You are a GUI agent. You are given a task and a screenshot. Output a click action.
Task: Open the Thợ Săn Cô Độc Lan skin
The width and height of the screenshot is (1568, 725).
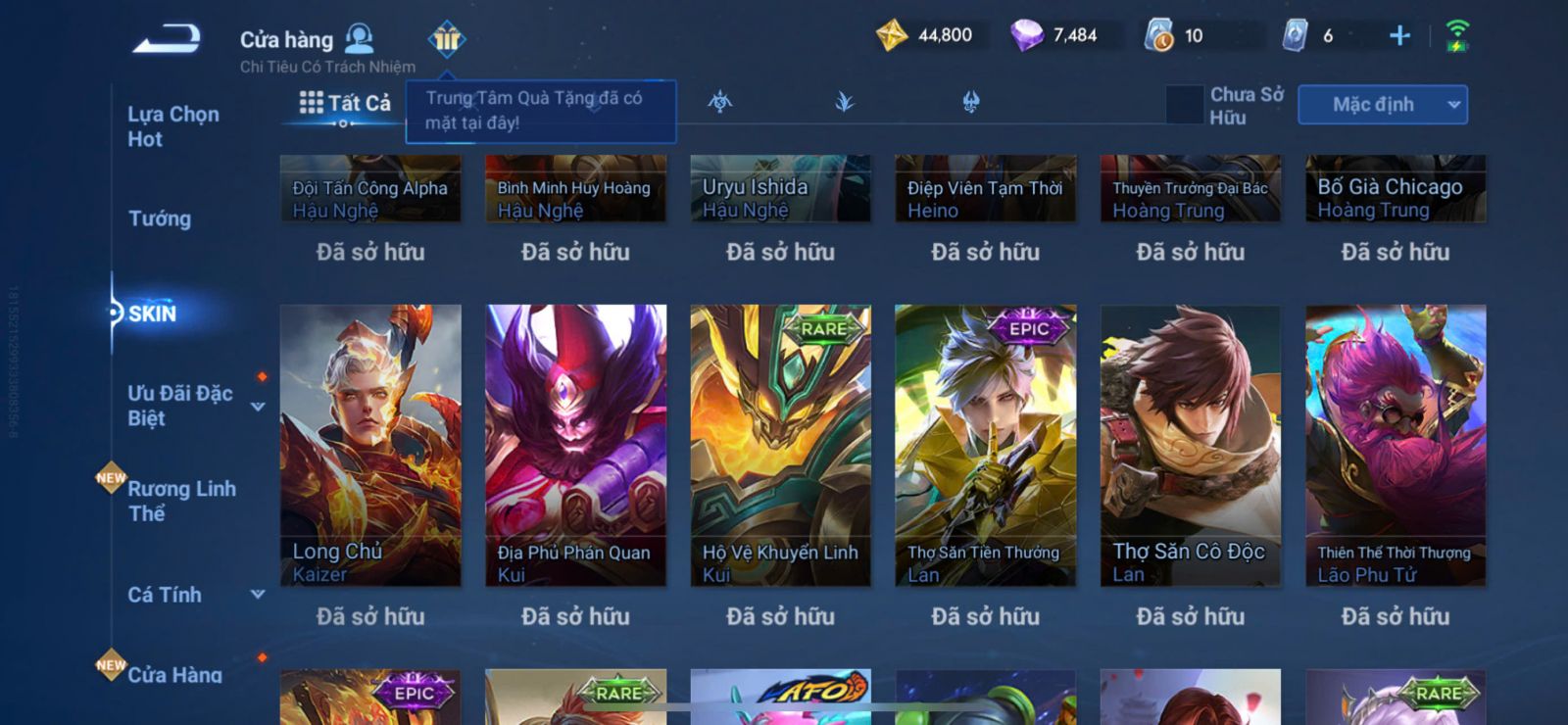click(1191, 446)
